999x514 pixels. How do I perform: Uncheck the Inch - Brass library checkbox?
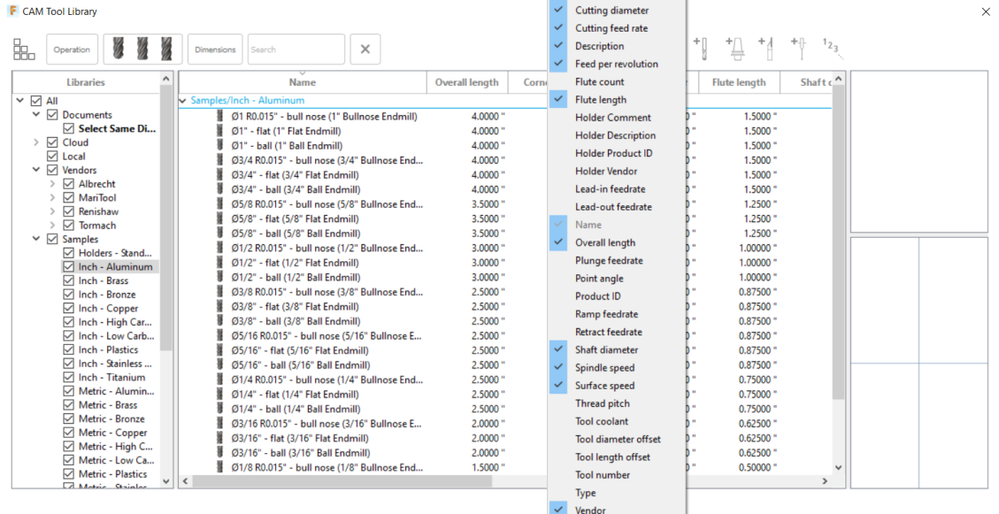(x=69, y=281)
